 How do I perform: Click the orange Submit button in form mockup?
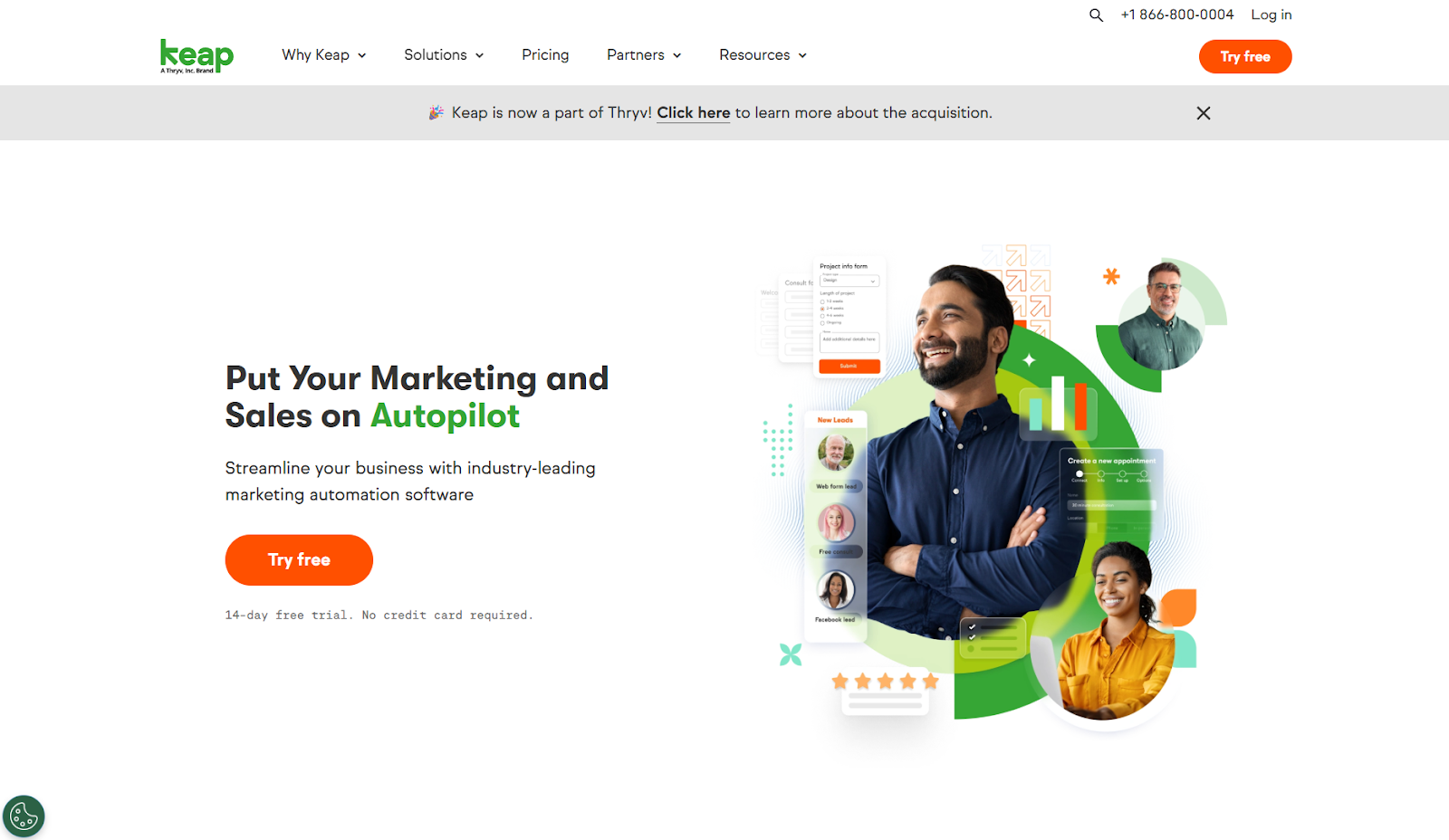tap(849, 366)
